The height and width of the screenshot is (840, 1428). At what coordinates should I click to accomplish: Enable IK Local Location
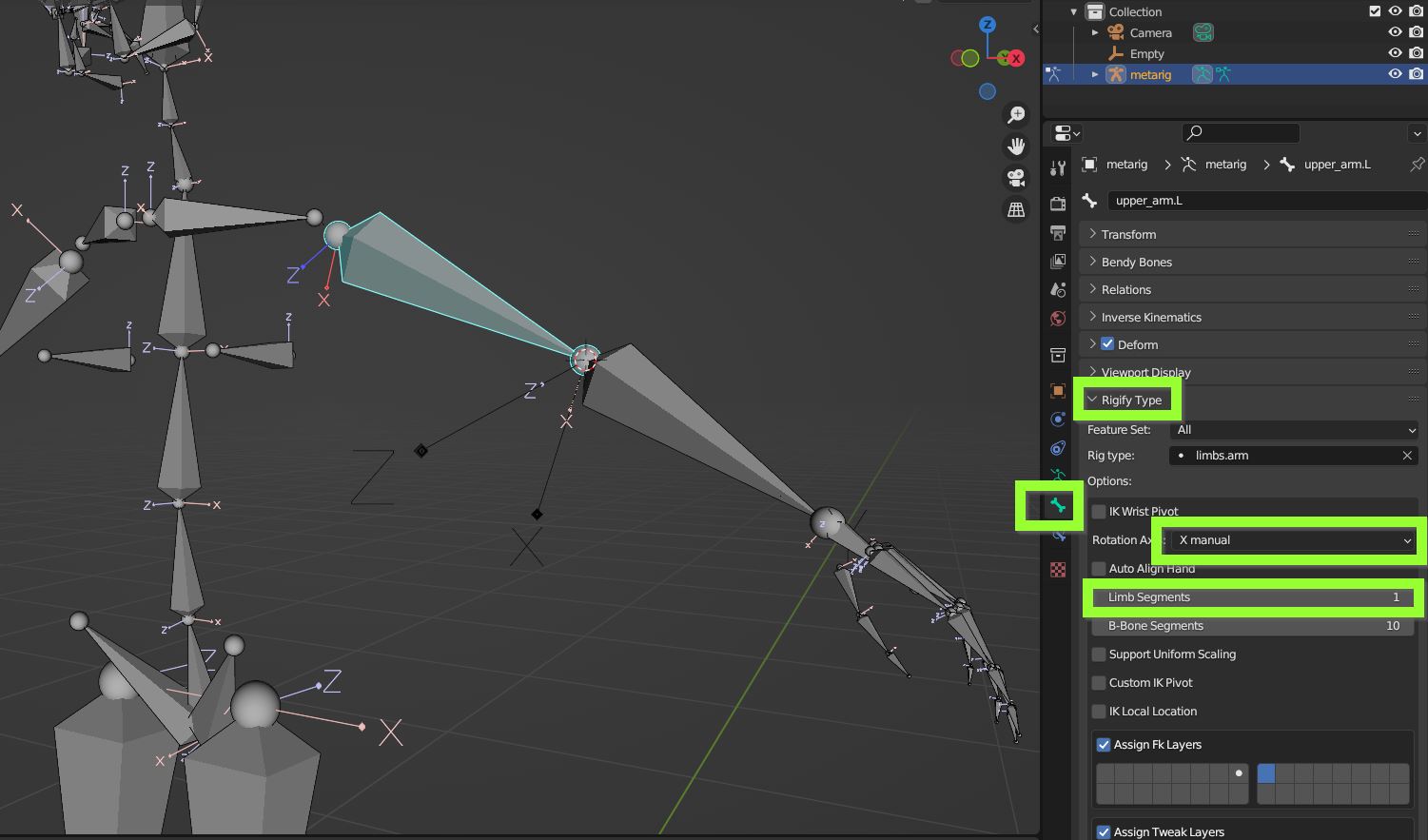click(1099, 711)
